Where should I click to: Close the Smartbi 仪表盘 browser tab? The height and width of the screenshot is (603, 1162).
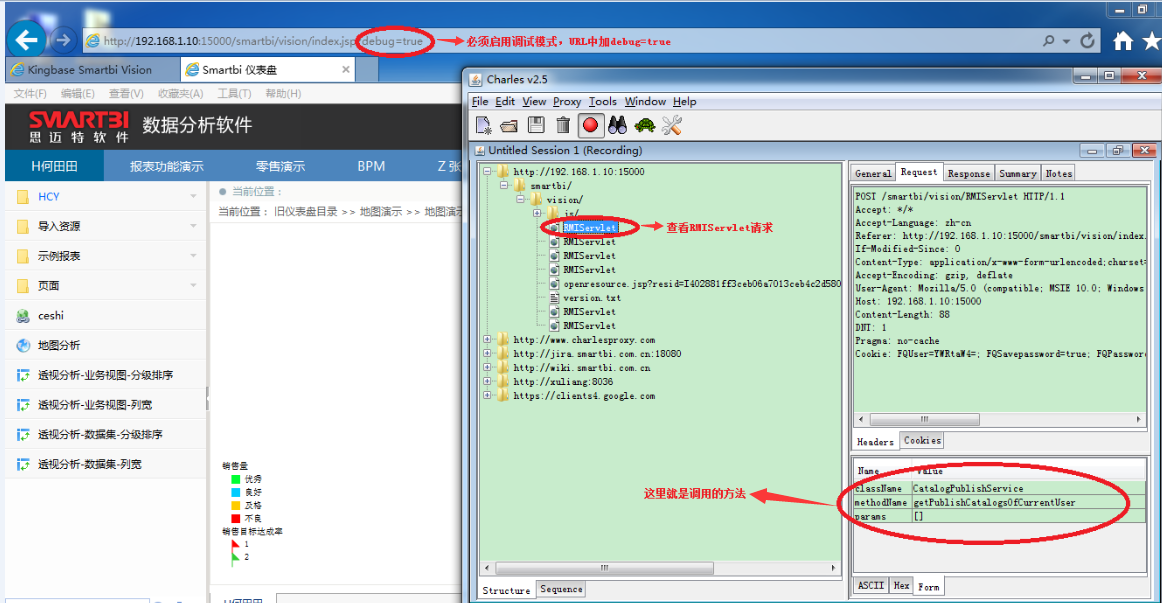[x=345, y=69]
